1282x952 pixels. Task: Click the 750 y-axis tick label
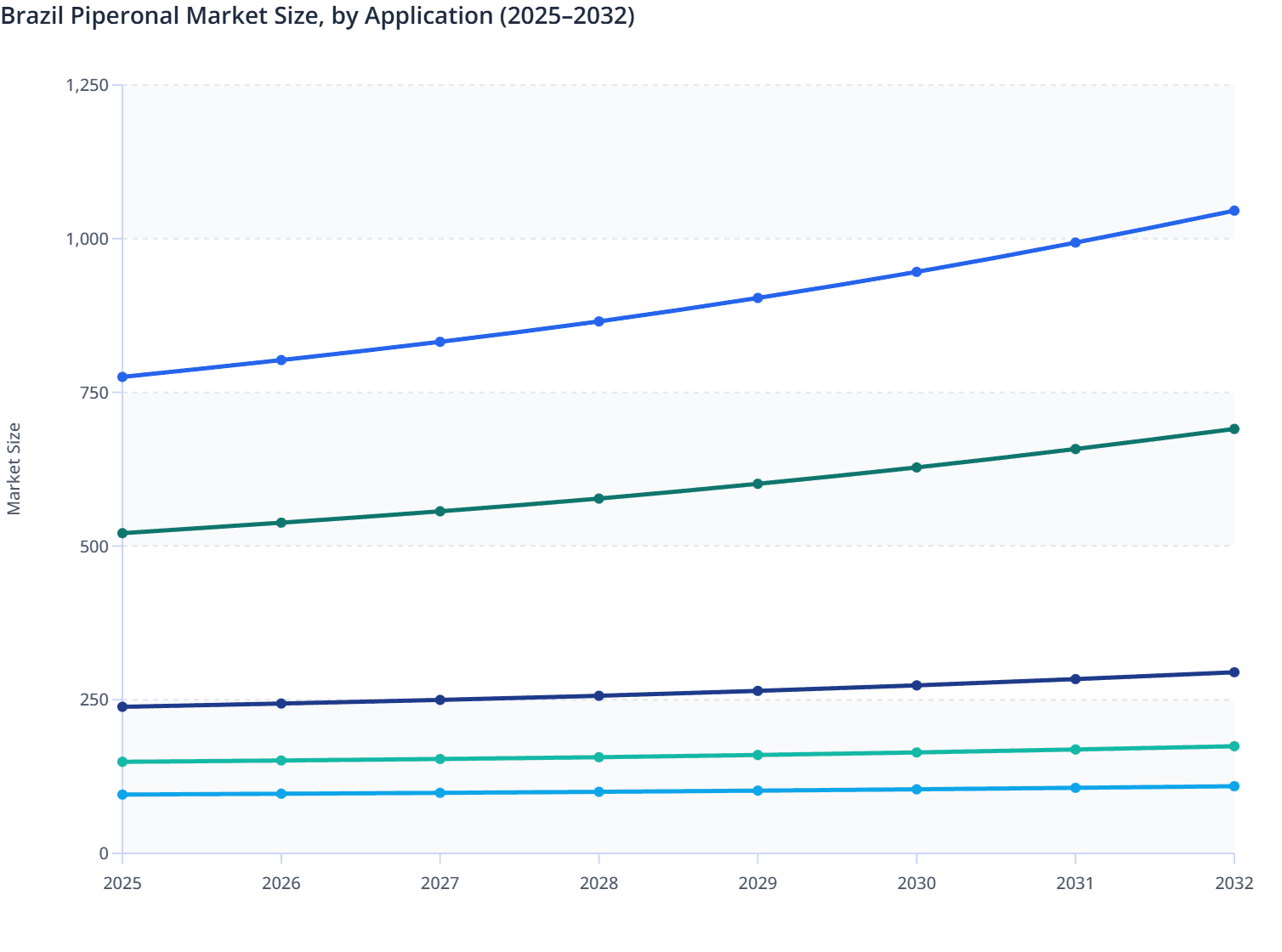click(94, 393)
